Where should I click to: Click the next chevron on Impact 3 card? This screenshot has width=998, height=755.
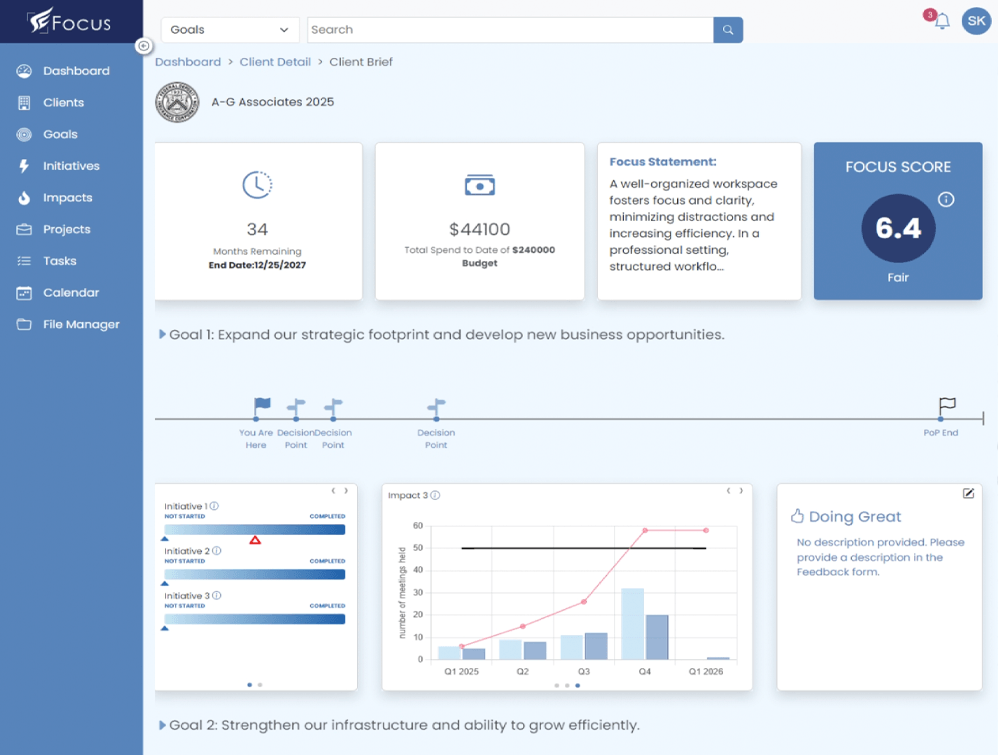click(740, 491)
